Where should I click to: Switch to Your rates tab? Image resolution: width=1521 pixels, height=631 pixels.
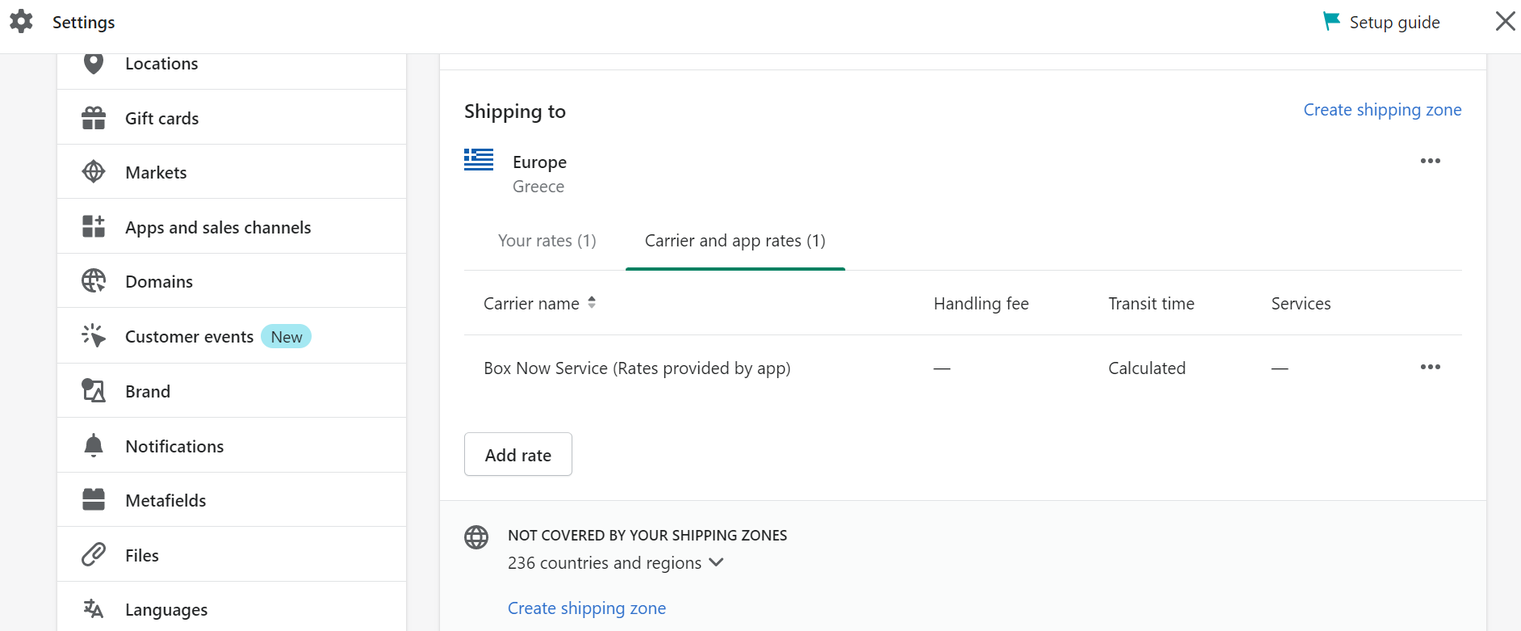point(547,241)
